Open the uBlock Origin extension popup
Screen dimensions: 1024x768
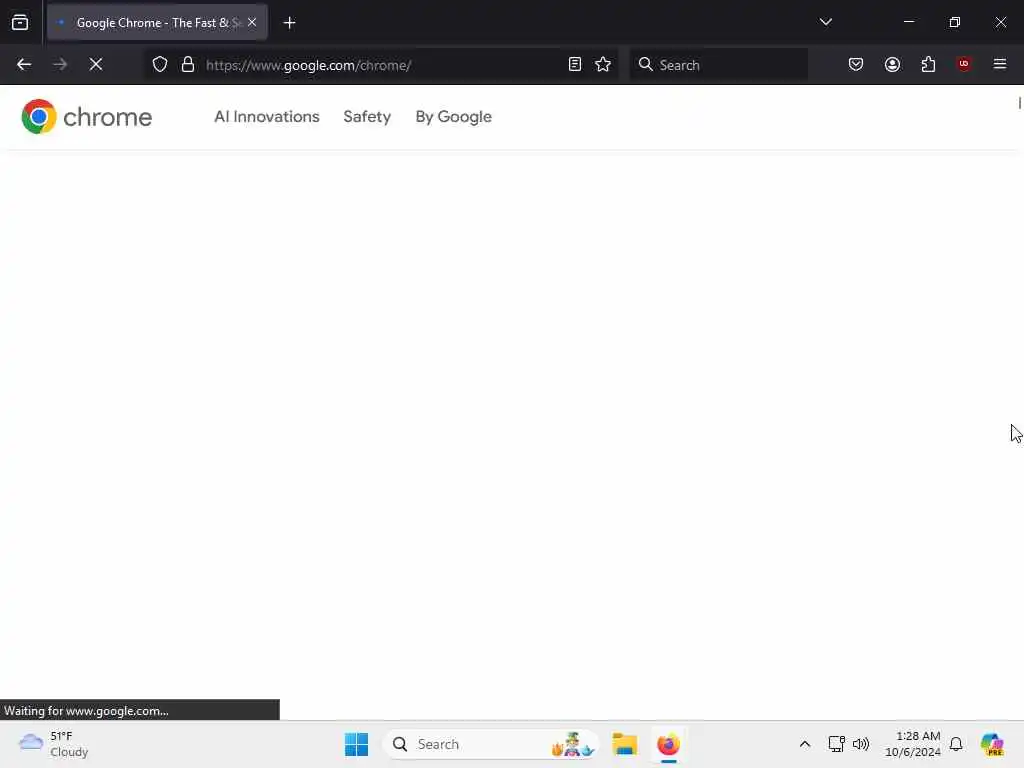point(964,64)
